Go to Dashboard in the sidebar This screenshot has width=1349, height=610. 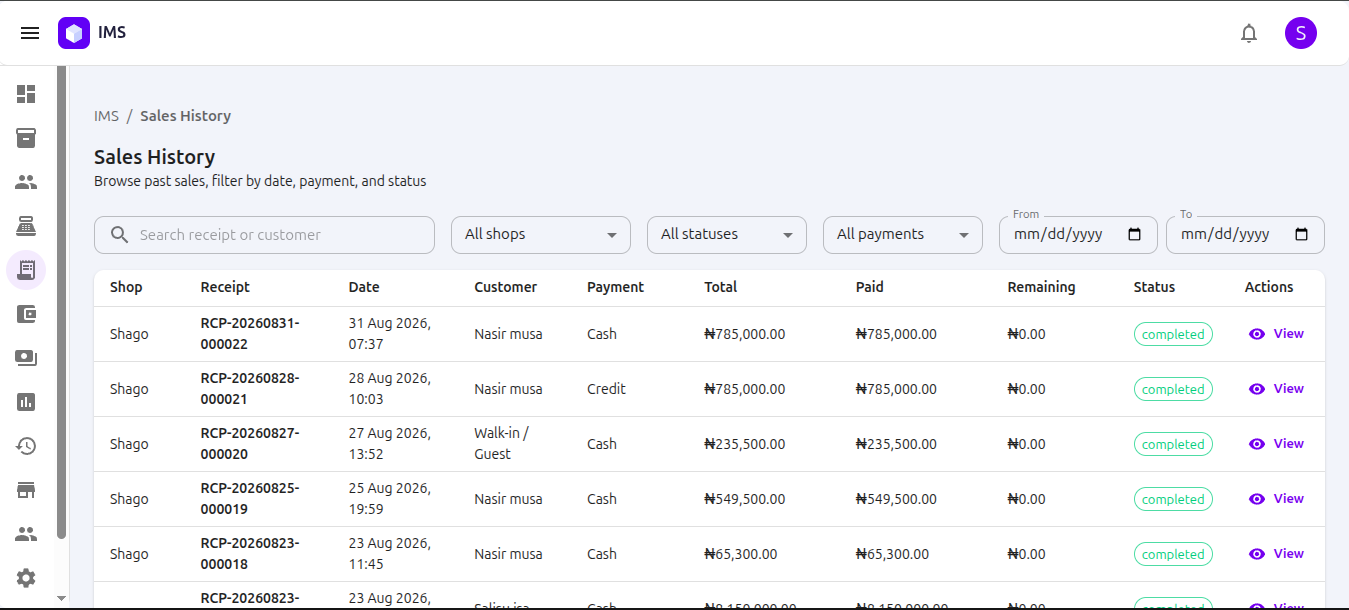coord(26,94)
